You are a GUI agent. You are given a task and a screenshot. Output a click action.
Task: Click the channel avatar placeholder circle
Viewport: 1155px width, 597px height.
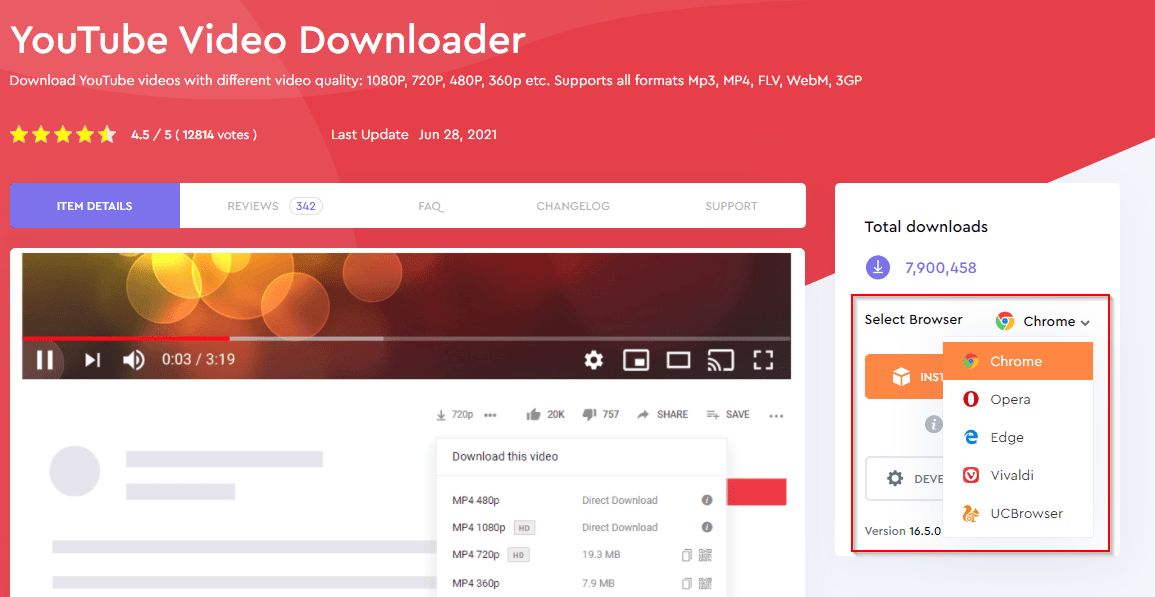(x=74, y=471)
